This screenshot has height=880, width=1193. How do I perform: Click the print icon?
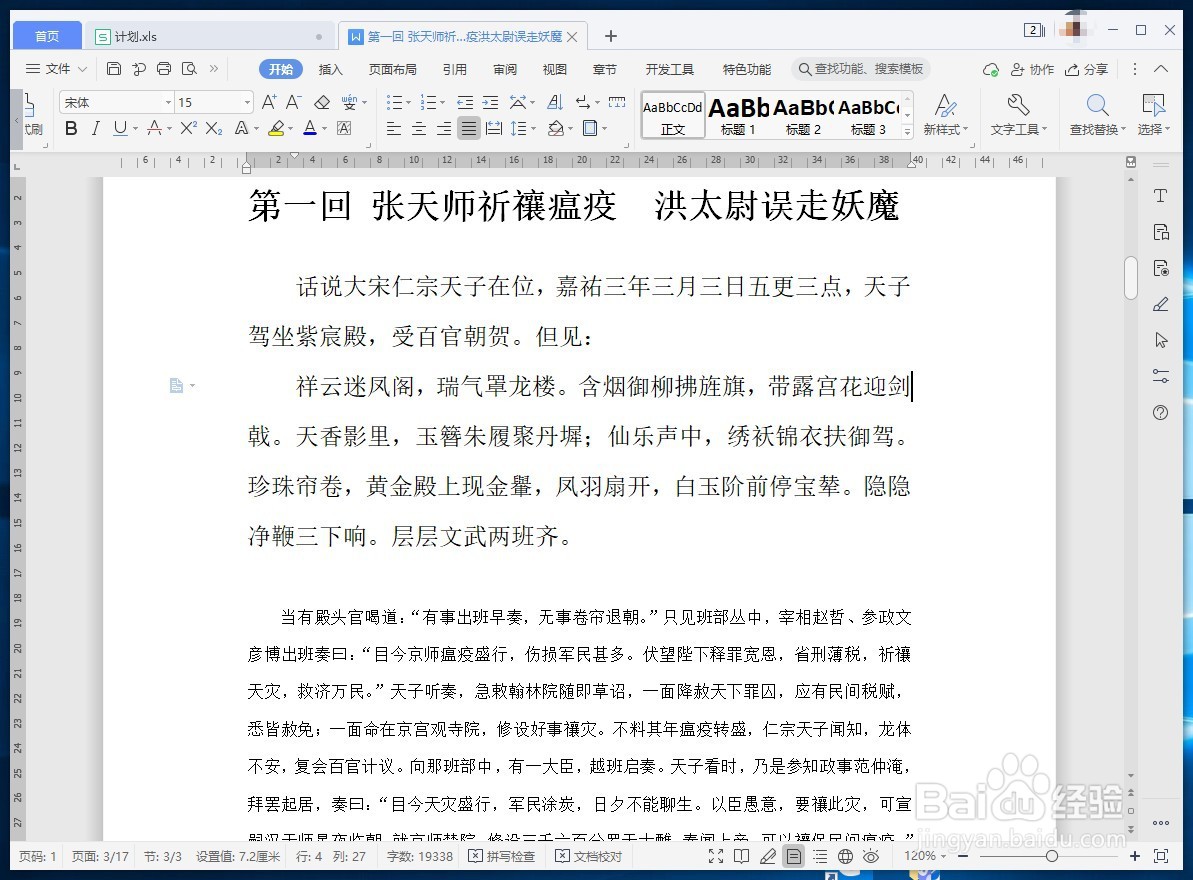(x=164, y=69)
